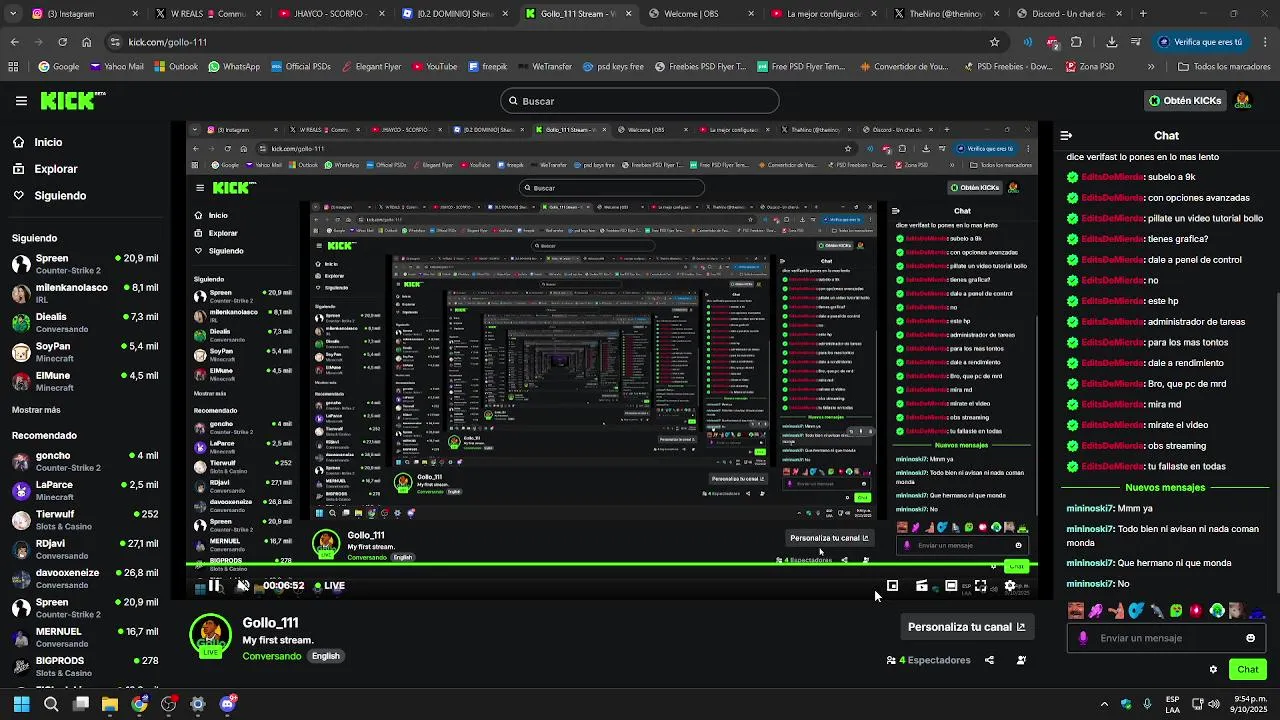The height and width of the screenshot is (720, 1280).
Task: Open Discord from the taskbar
Action: (x=227, y=704)
